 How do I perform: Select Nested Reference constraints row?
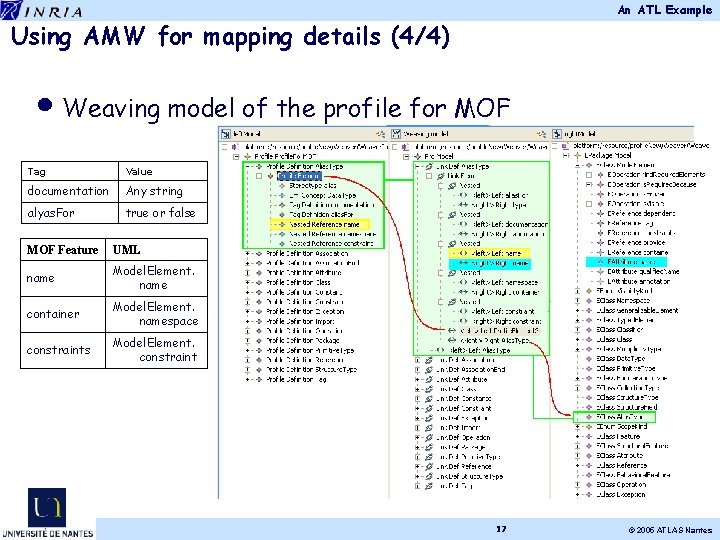coord(331,244)
